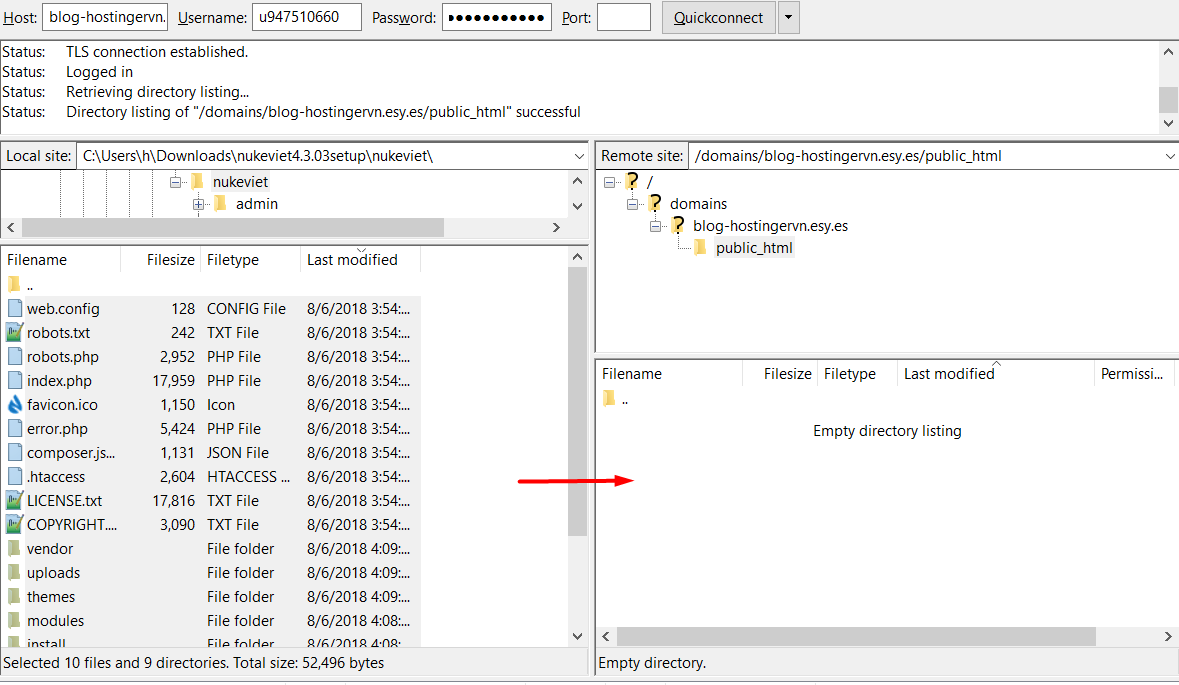Open the Local site path dropdown

tap(579, 156)
